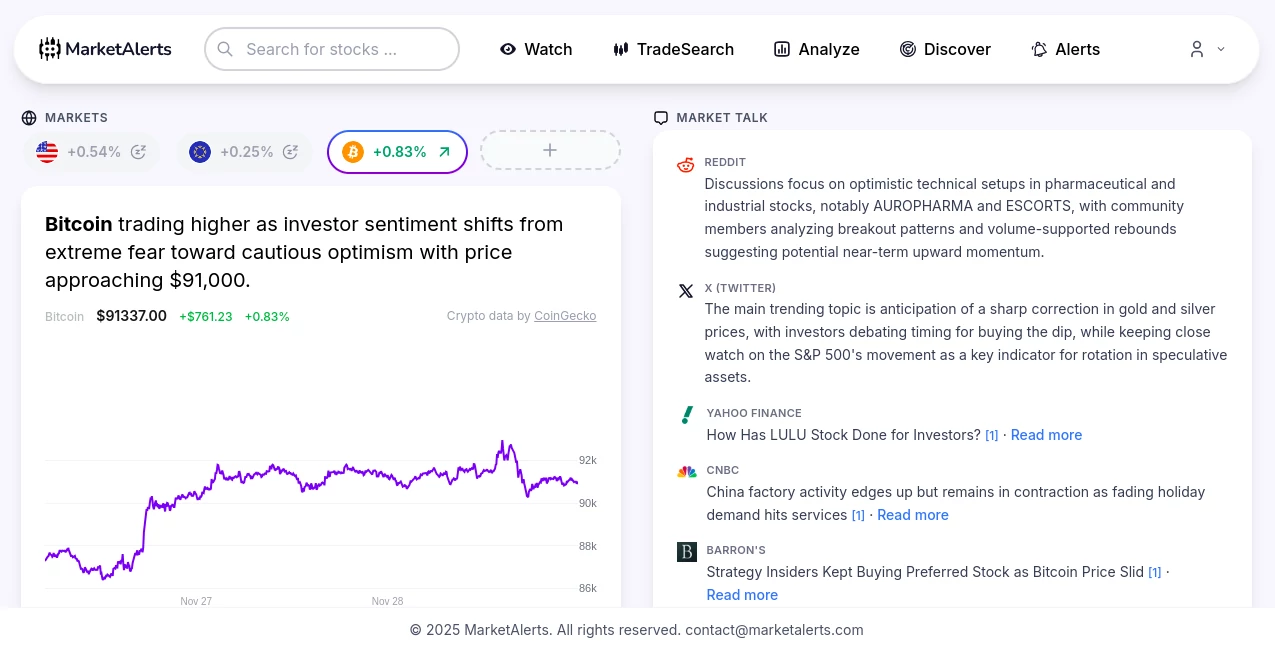
Task: Refresh the EU market data
Action: coord(290,151)
